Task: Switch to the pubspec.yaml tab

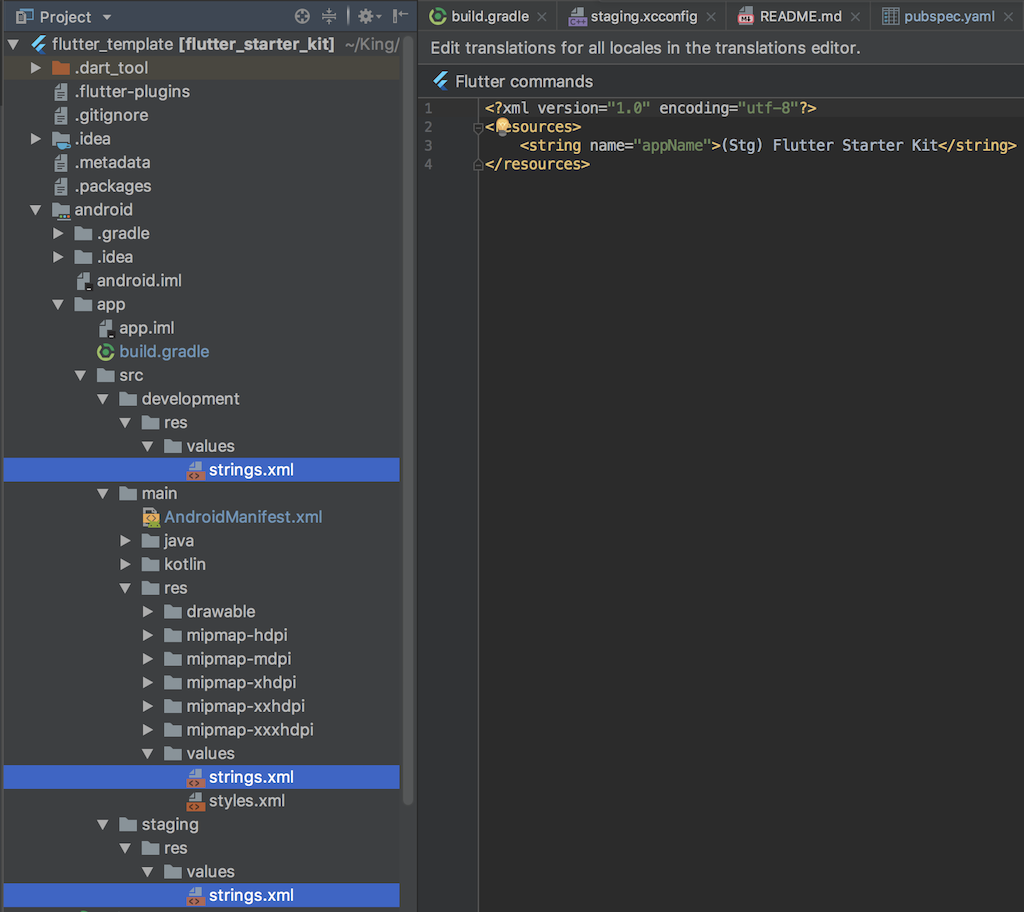Action: coord(949,16)
